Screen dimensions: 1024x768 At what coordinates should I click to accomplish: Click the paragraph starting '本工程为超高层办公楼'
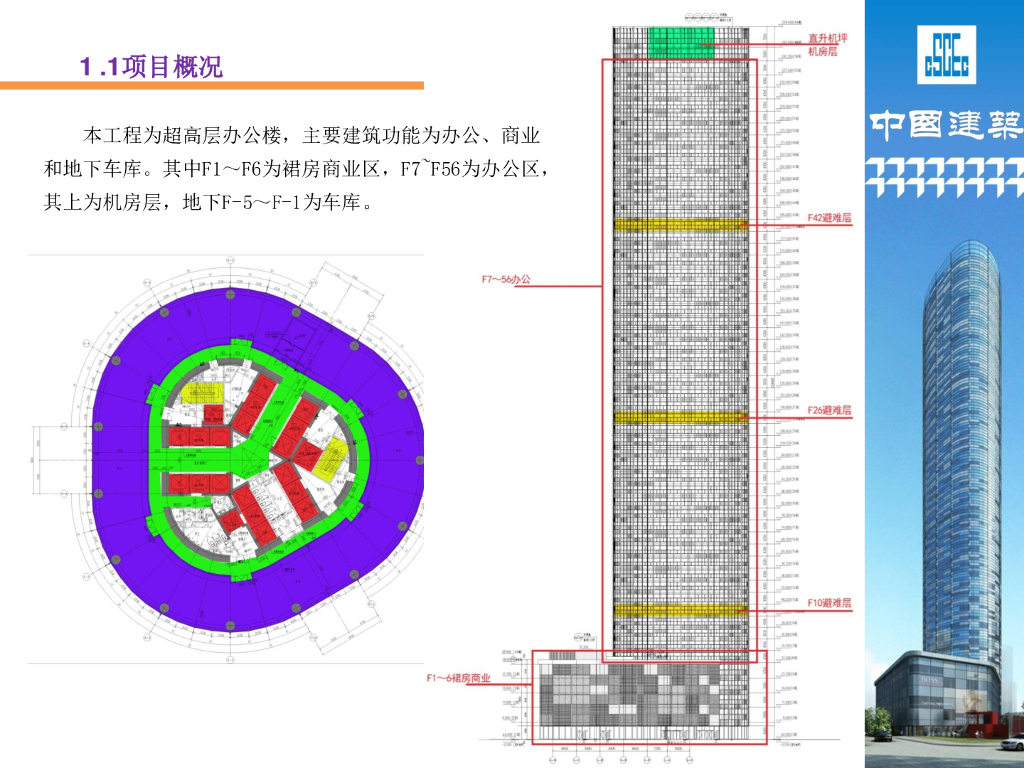tap(297, 169)
